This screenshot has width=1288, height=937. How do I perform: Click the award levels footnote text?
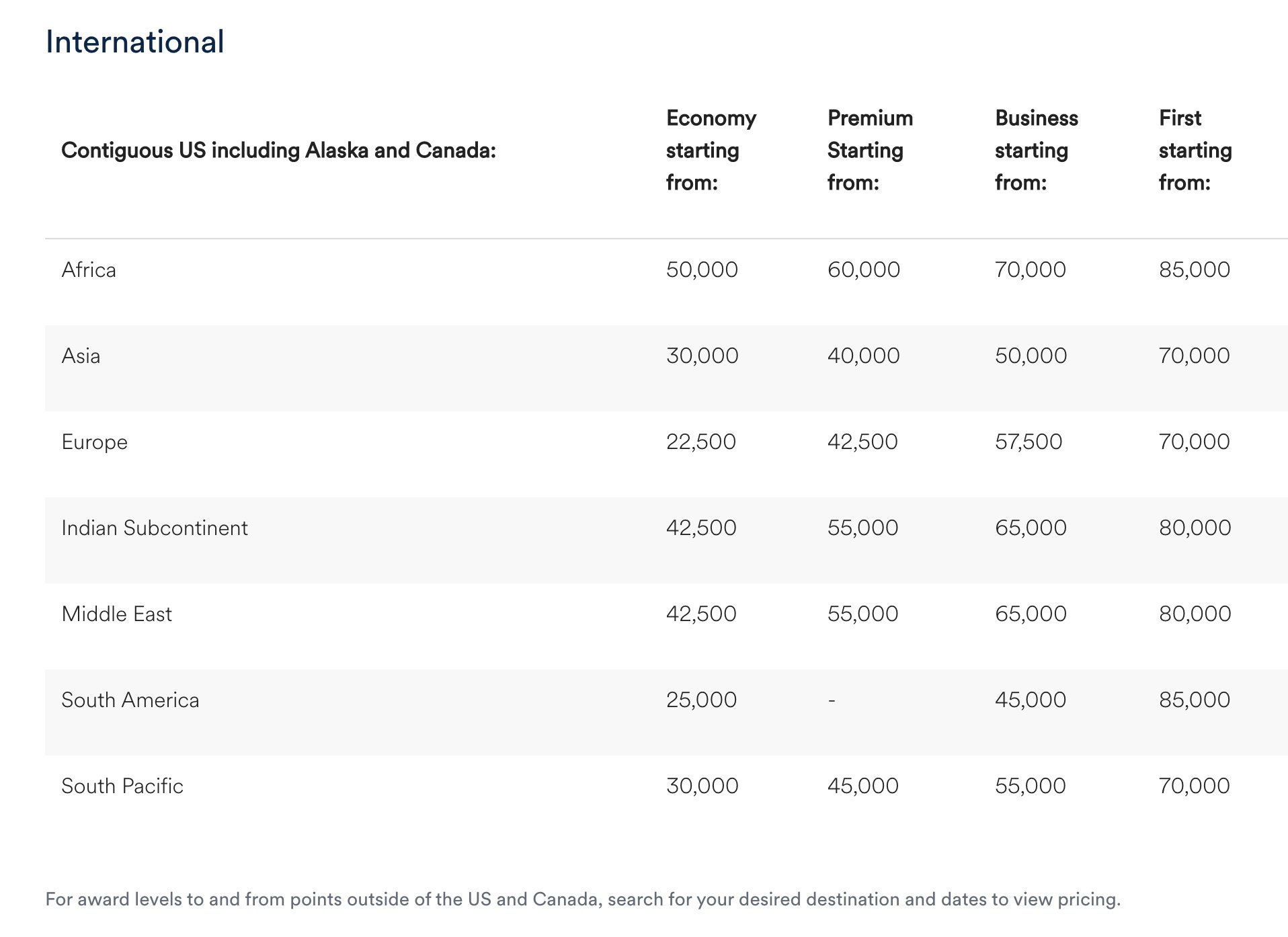coord(583,899)
